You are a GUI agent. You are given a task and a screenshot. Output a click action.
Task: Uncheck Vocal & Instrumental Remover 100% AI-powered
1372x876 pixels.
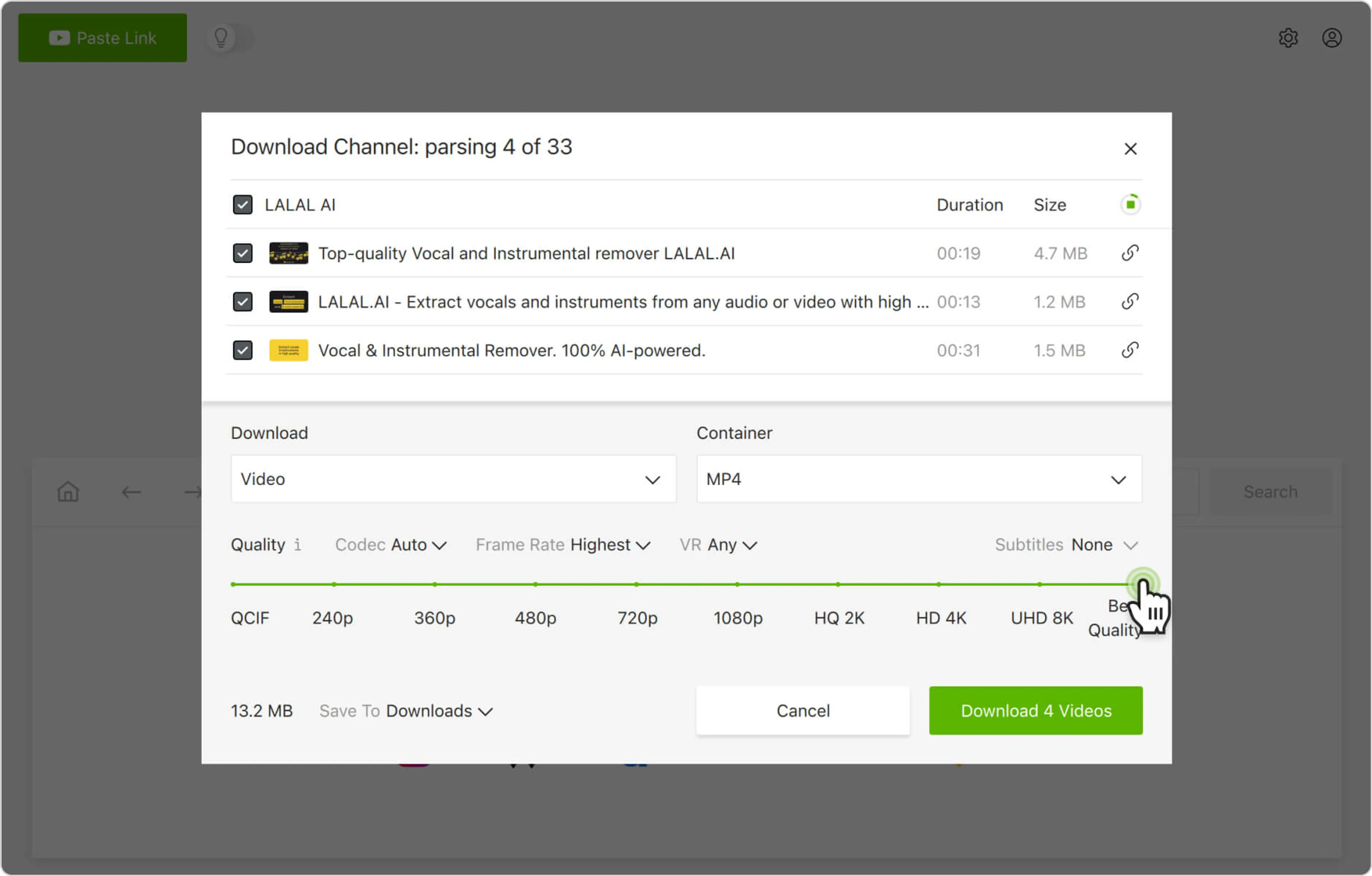pos(243,350)
